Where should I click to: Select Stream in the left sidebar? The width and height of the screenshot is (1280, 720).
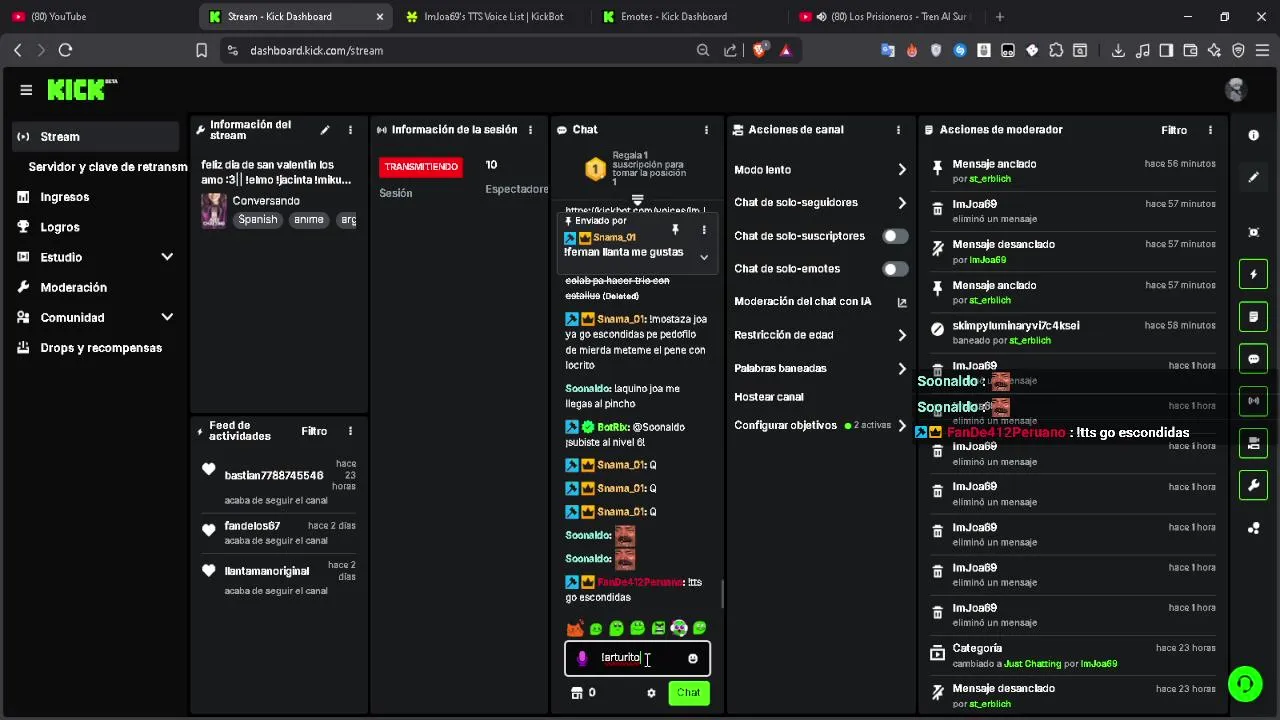pyautogui.click(x=95, y=137)
